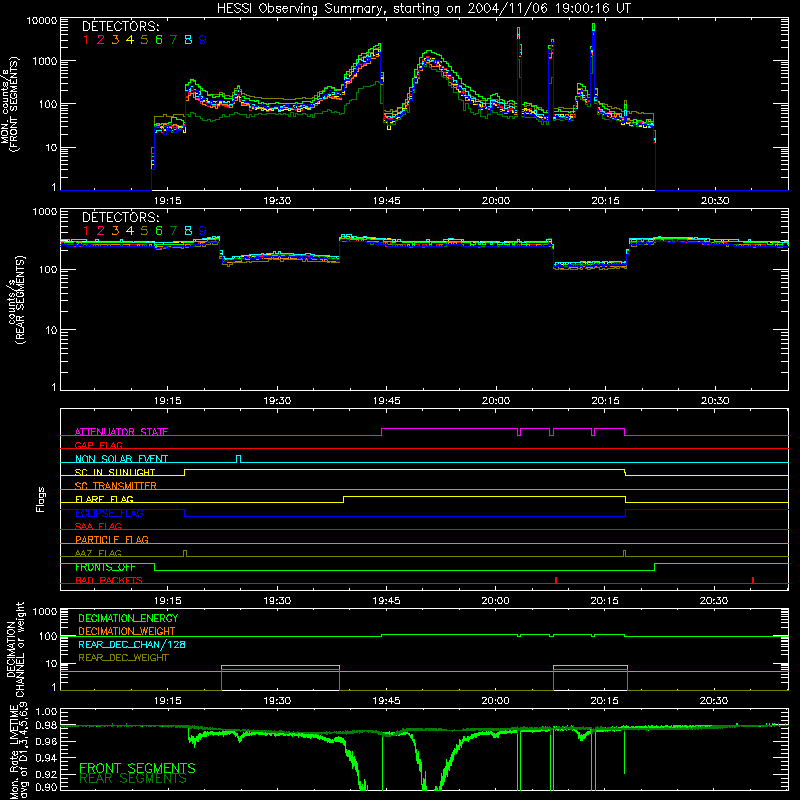The height and width of the screenshot is (800, 800).
Task: Click green detector 6 in rear segments legend
Action: point(159,231)
